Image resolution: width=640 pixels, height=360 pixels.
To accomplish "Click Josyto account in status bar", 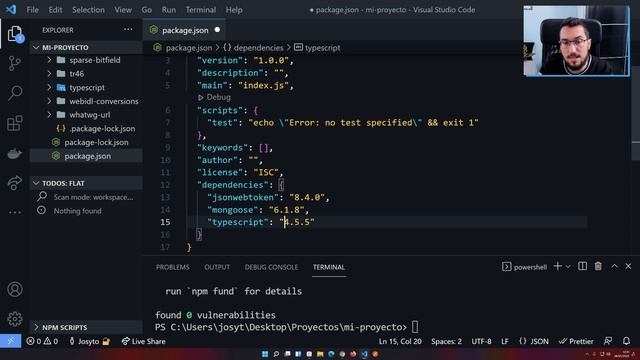I will coord(89,341).
